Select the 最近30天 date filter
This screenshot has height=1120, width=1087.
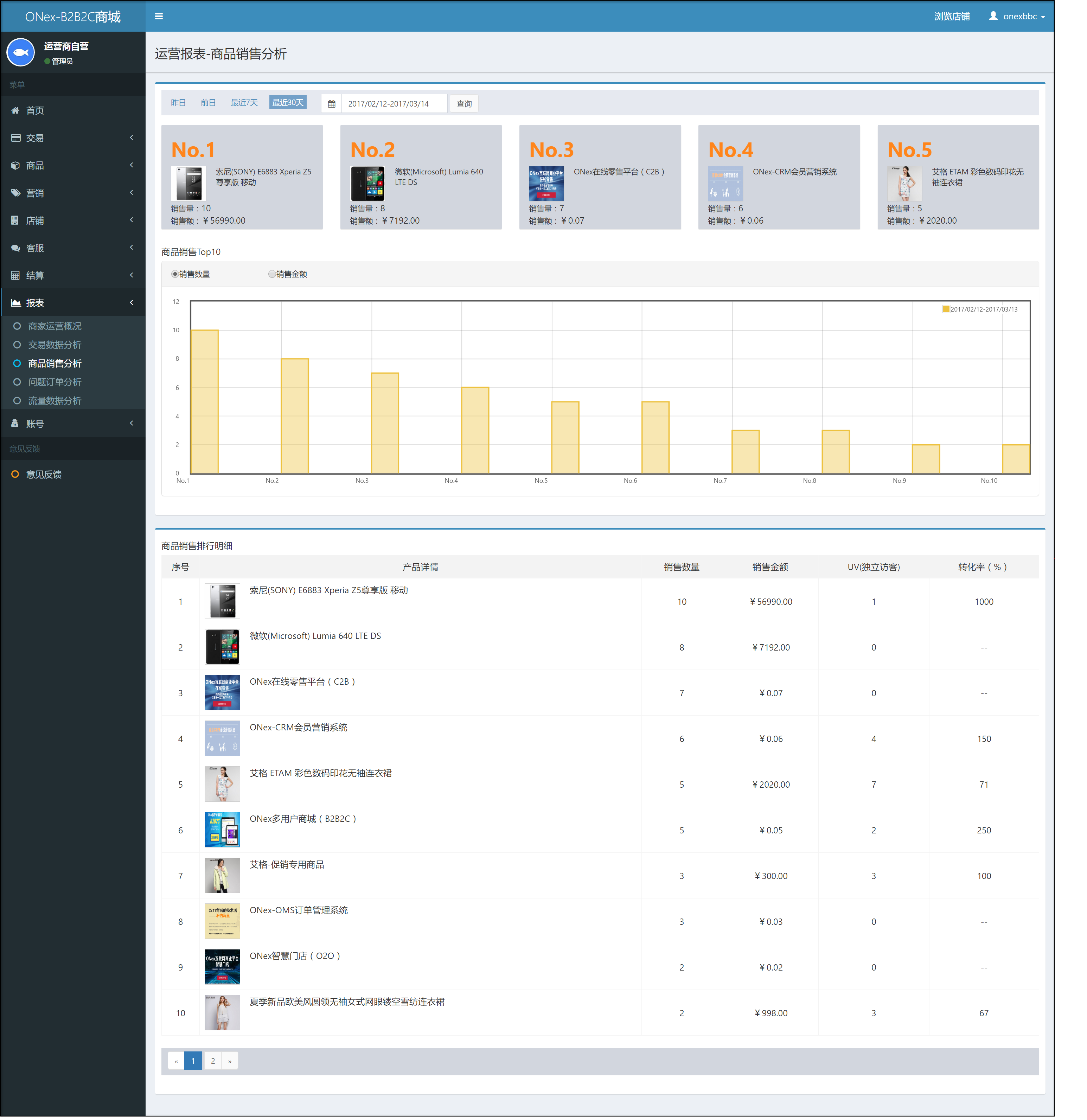pos(287,103)
